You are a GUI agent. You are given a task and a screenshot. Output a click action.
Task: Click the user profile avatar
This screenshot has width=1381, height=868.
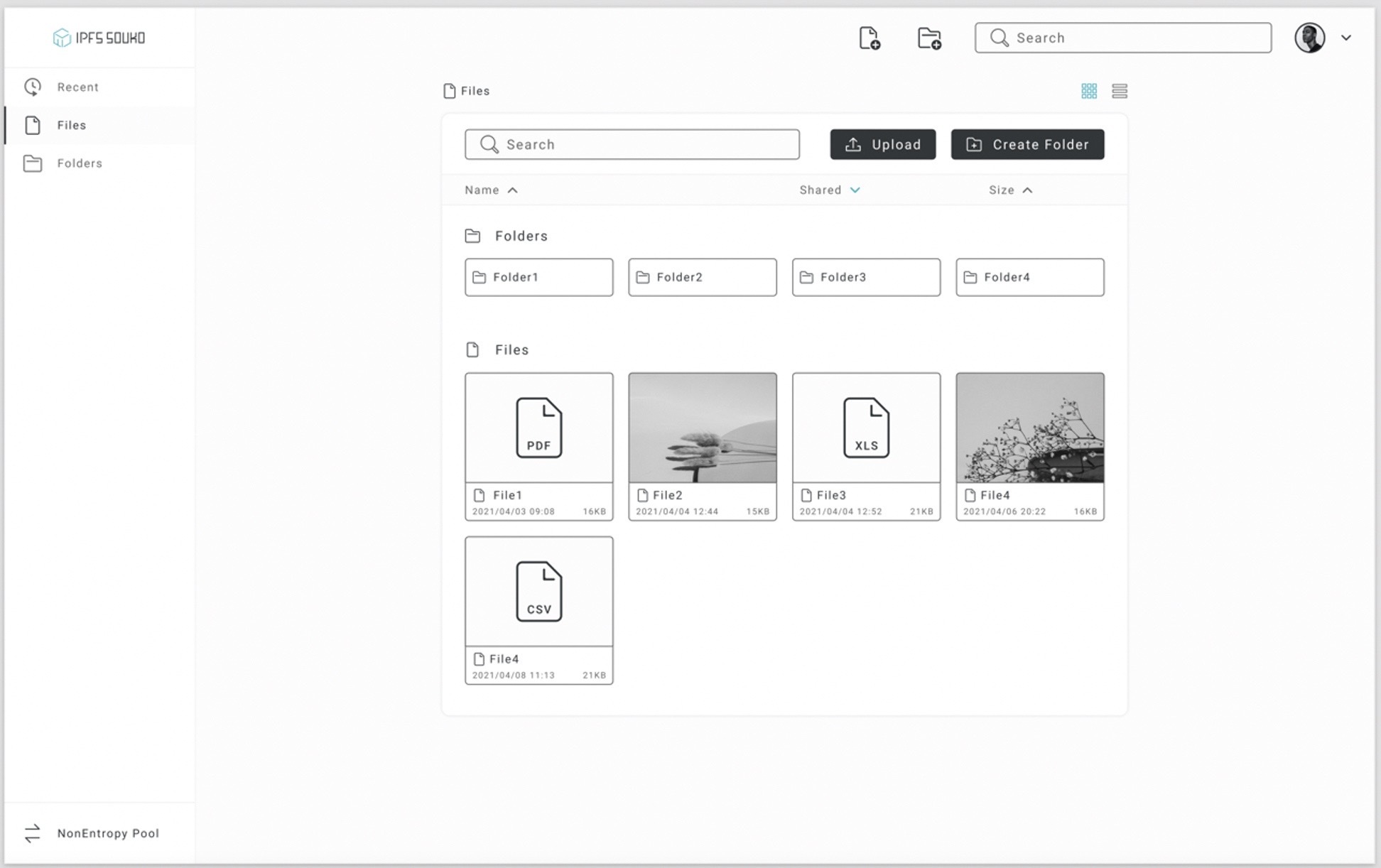tap(1309, 38)
